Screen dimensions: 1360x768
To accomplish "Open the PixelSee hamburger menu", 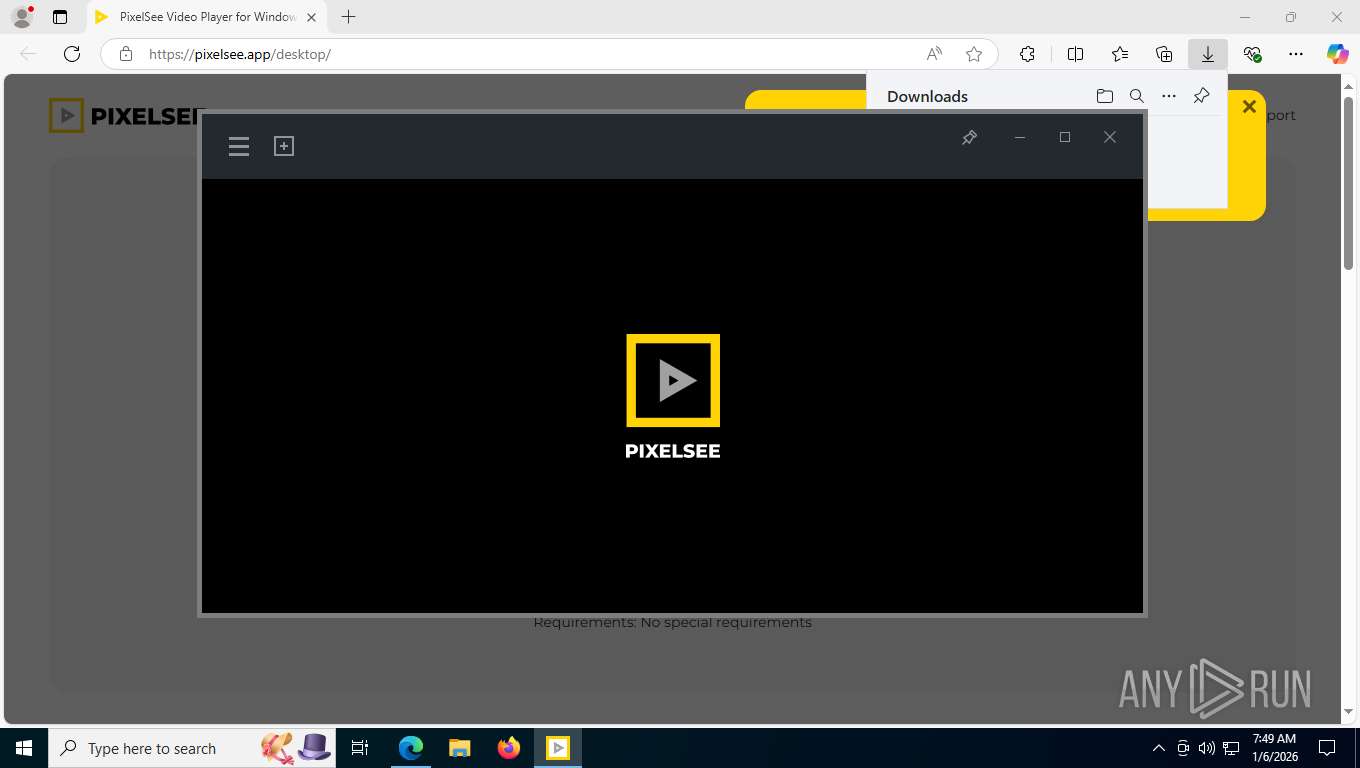I will coord(239,147).
